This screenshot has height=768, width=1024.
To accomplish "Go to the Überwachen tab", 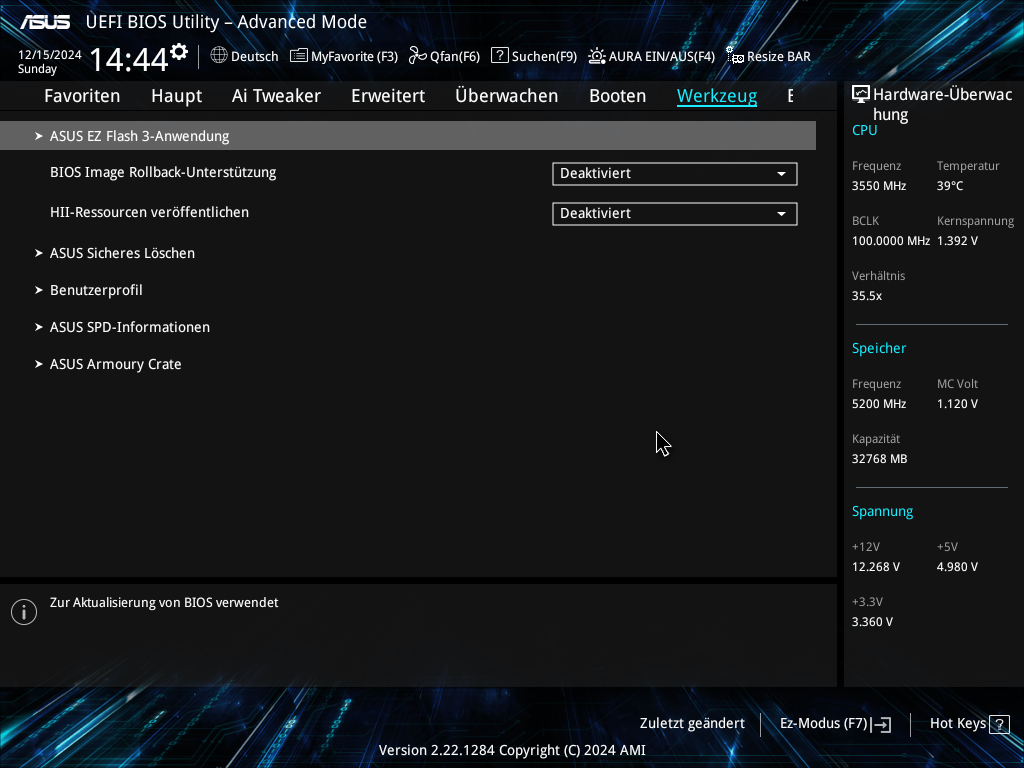I will click(507, 96).
